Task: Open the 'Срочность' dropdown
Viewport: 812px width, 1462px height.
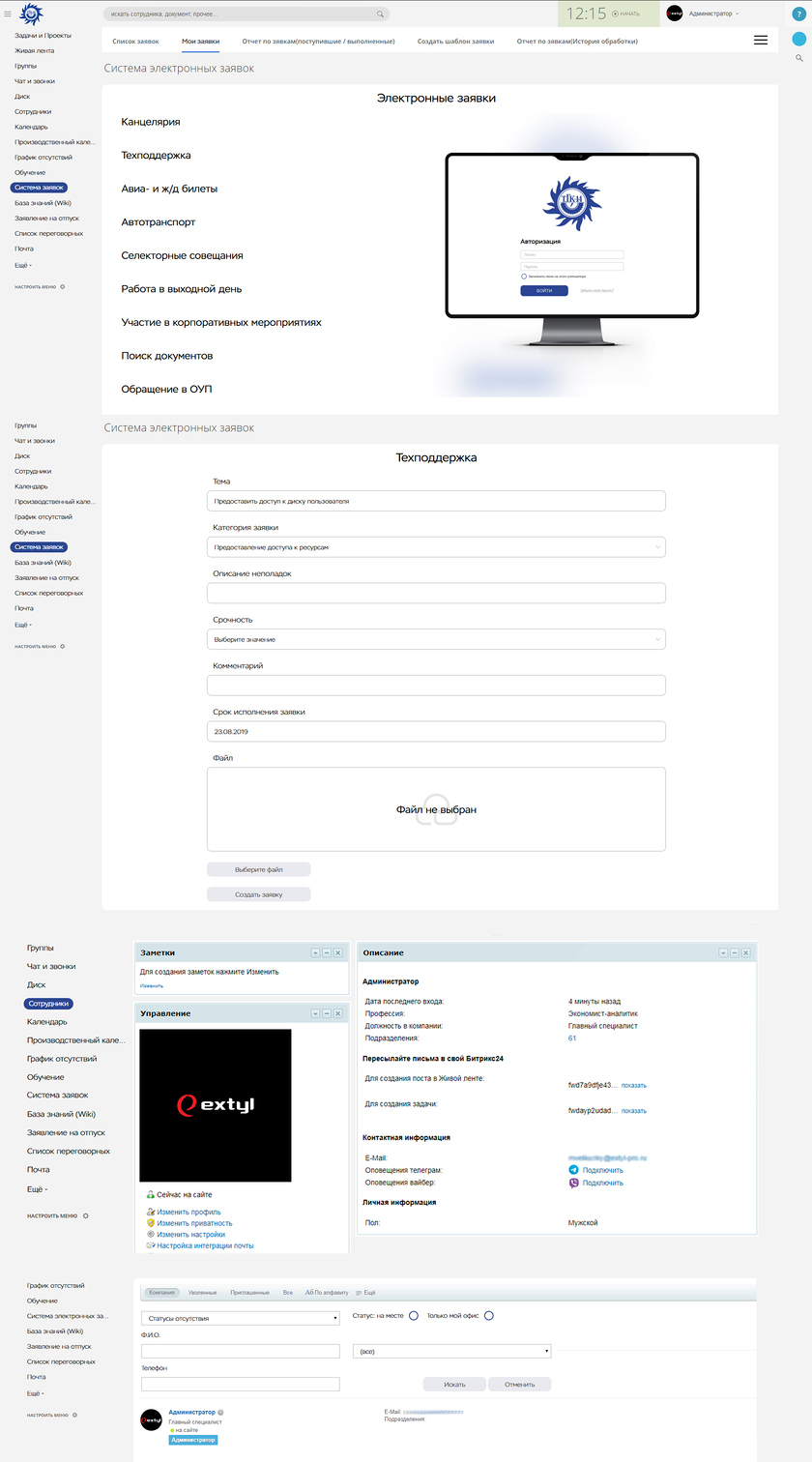Action: point(436,639)
